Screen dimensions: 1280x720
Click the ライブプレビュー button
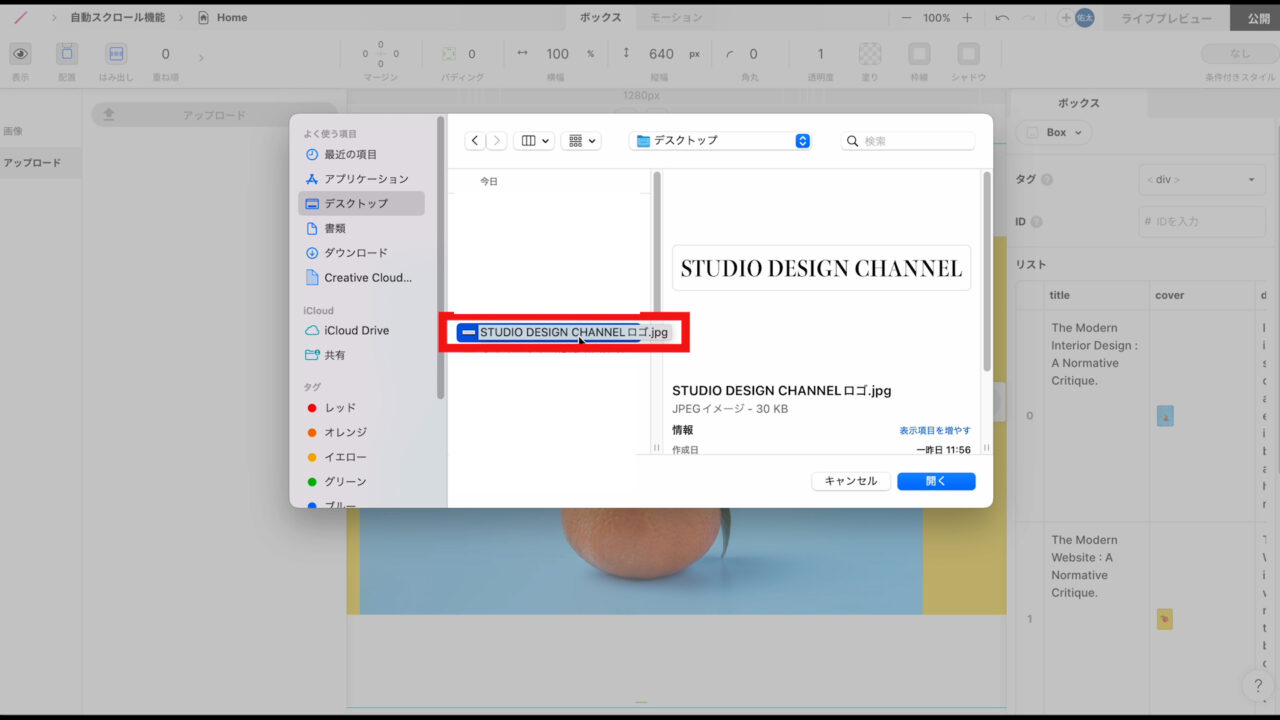(x=1166, y=18)
